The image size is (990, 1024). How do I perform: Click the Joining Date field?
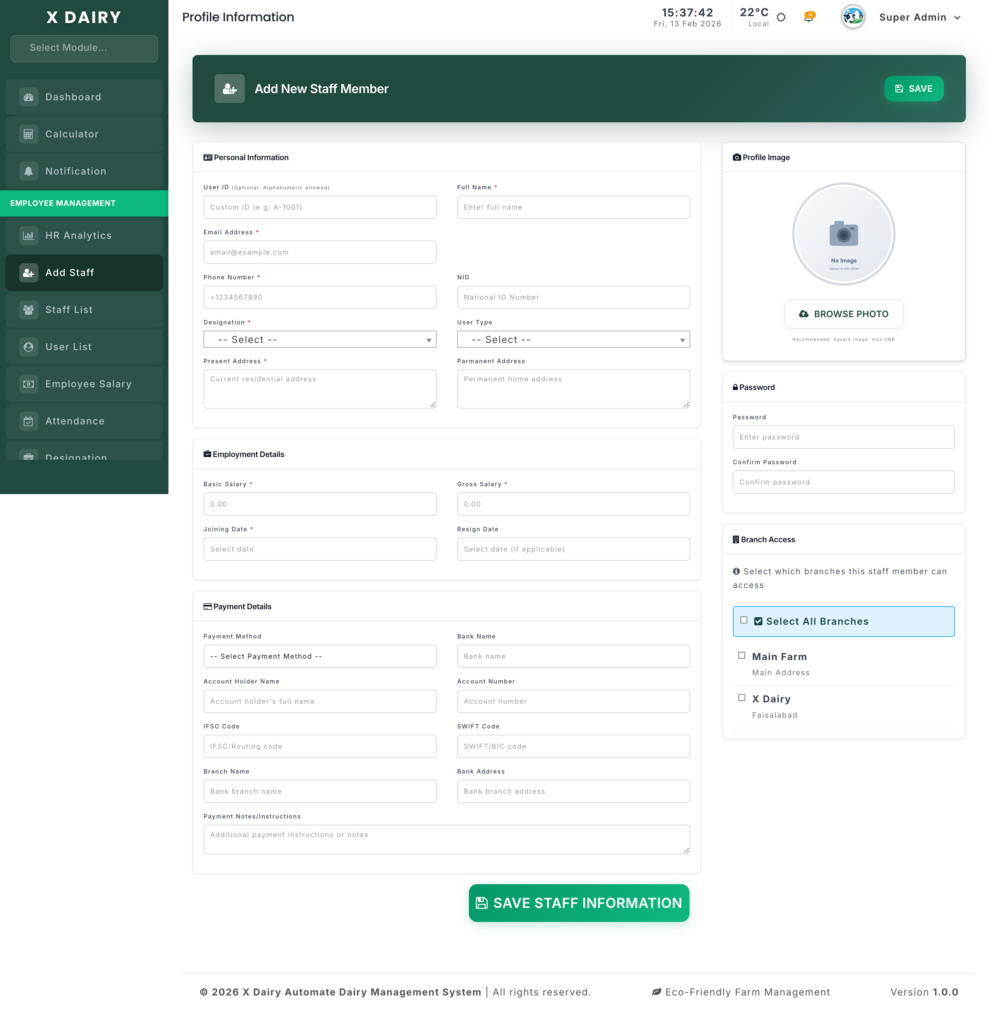point(319,549)
